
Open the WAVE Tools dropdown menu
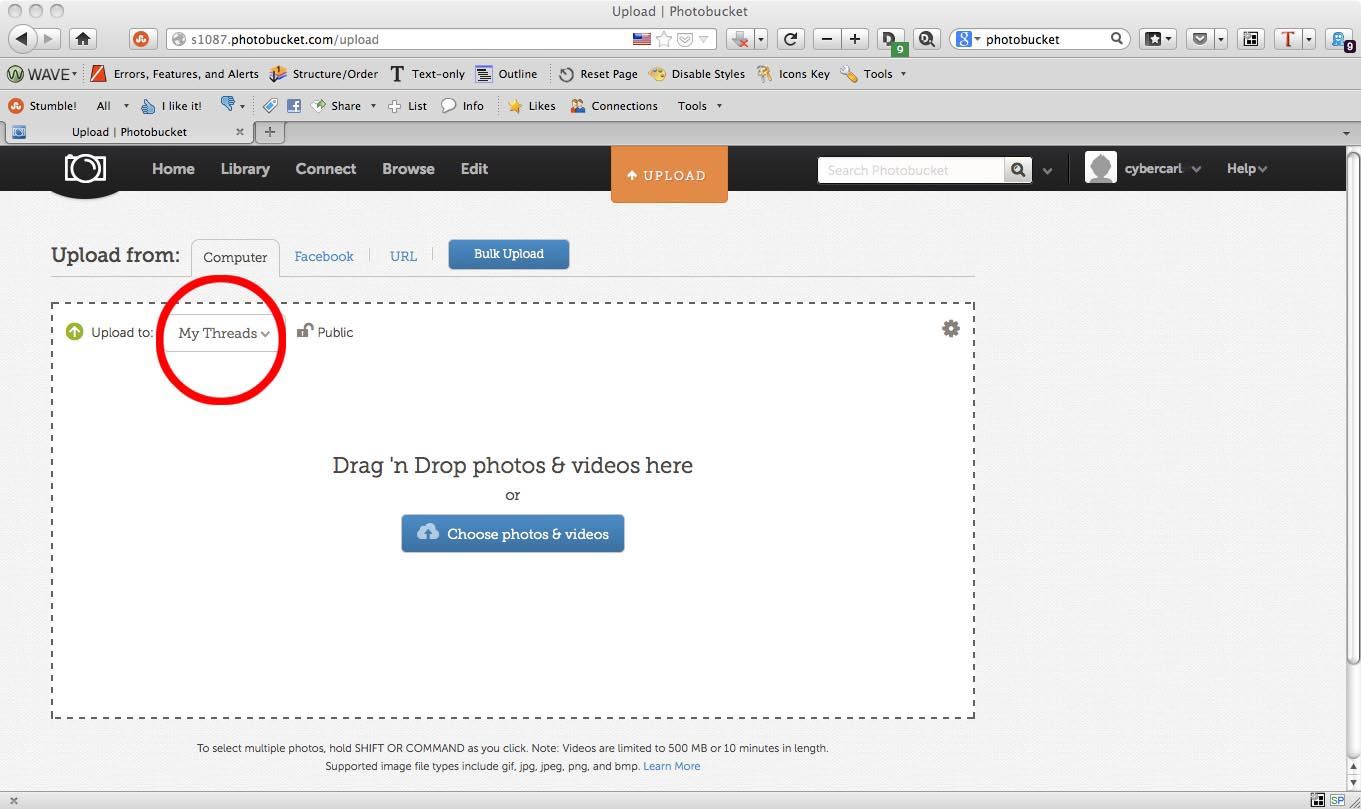pyautogui.click(x=874, y=74)
